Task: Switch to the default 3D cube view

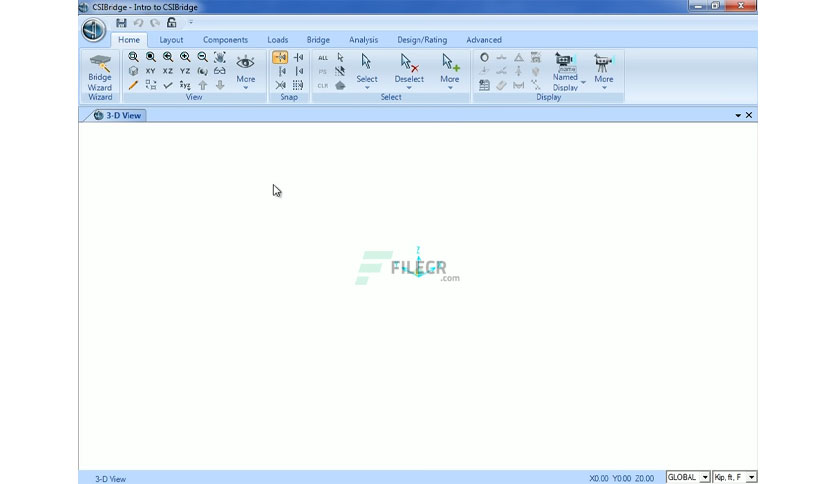Action: (x=133, y=71)
